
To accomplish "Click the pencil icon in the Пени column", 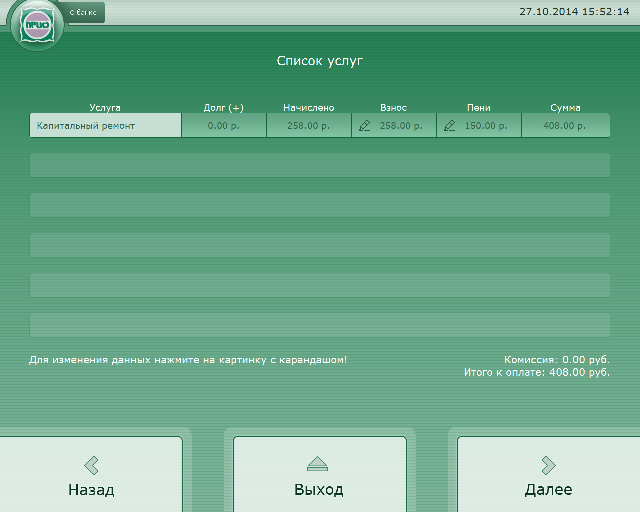I will pos(449,126).
